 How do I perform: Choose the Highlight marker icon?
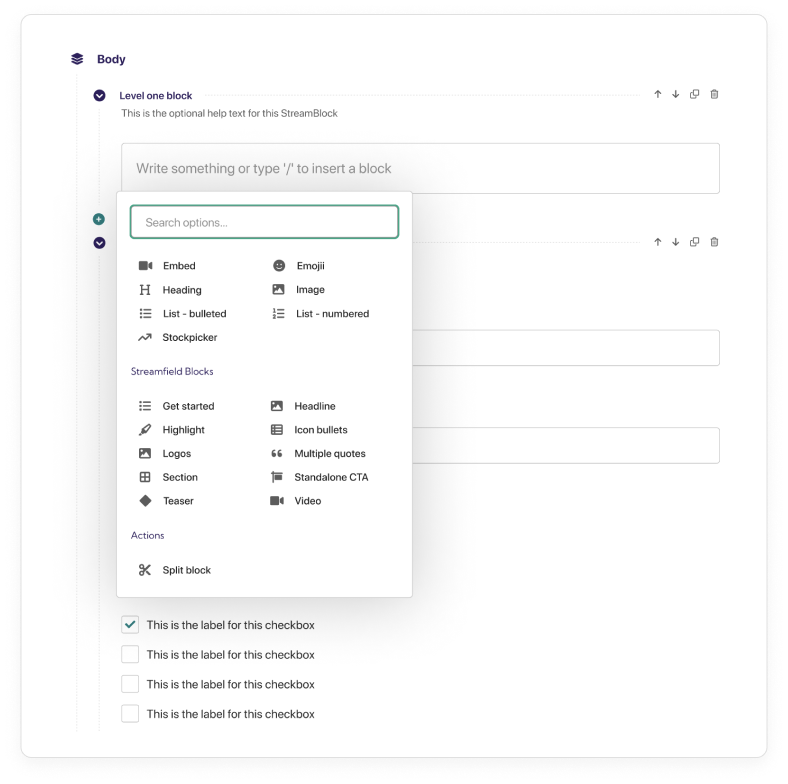click(x=145, y=430)
